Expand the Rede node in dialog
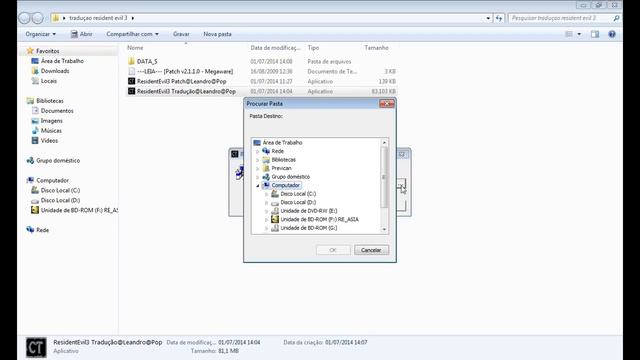This screenshot has width=640, height=360. coord(258,151)
